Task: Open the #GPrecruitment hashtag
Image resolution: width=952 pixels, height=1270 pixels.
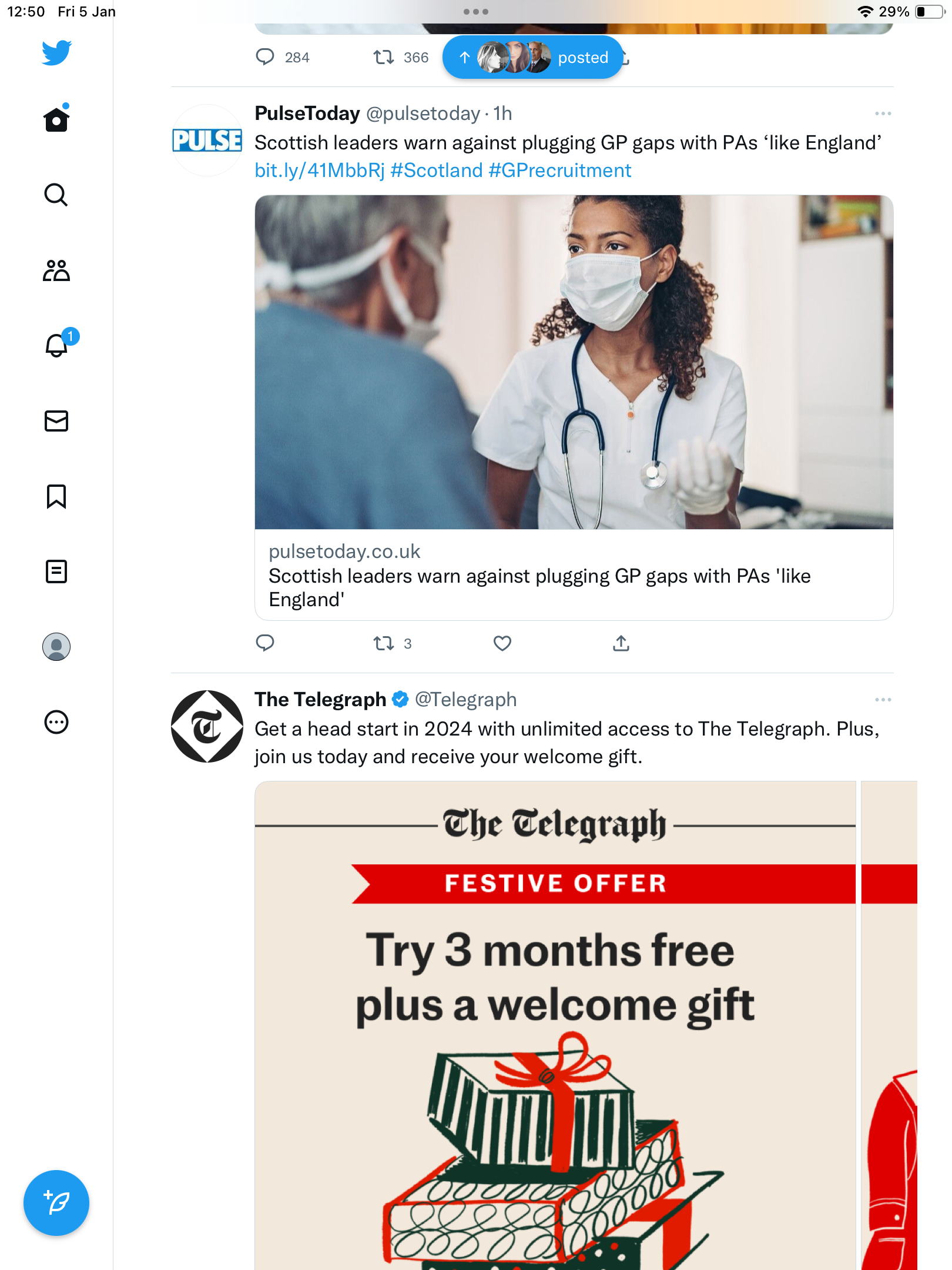Action: [x=560, y=171]
